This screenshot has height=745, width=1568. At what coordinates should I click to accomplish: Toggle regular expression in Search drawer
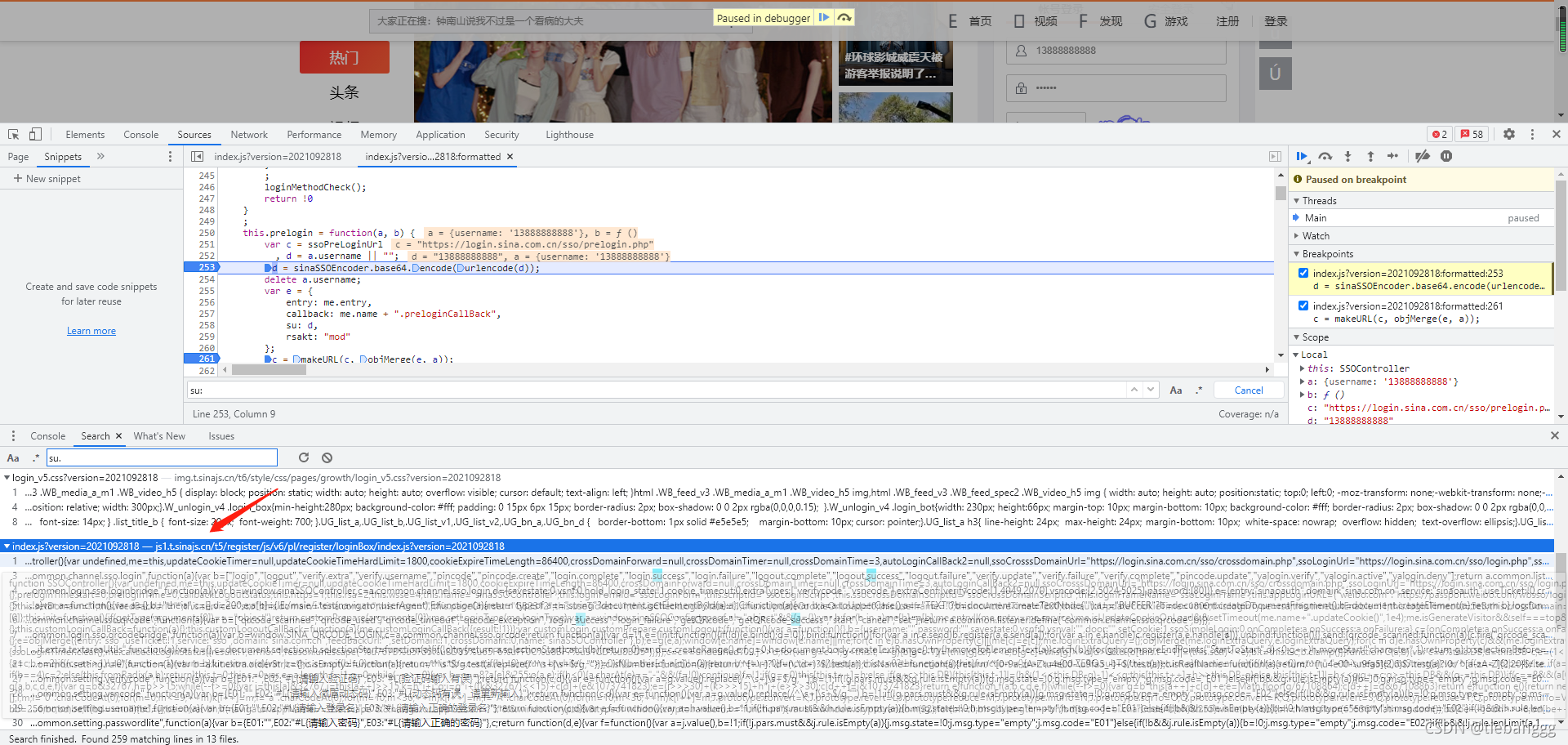pos(36,457)
